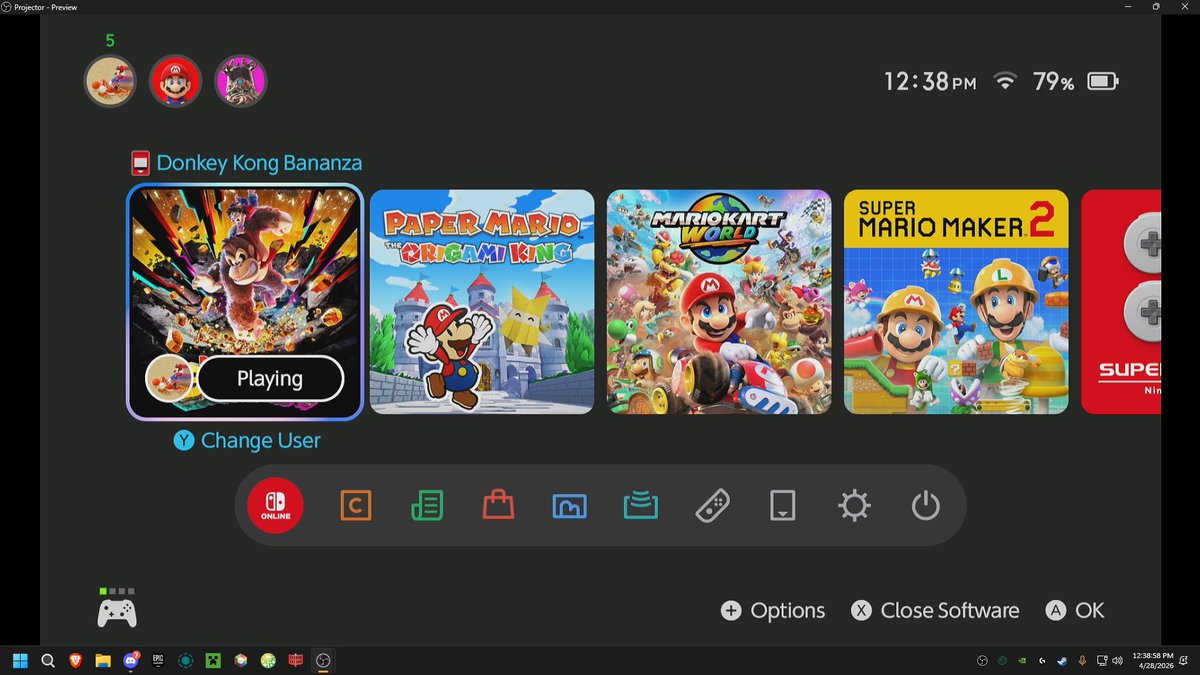Open File Explorer from taskbar
This screenshot has height=675, width=1200.
point(103,661)
